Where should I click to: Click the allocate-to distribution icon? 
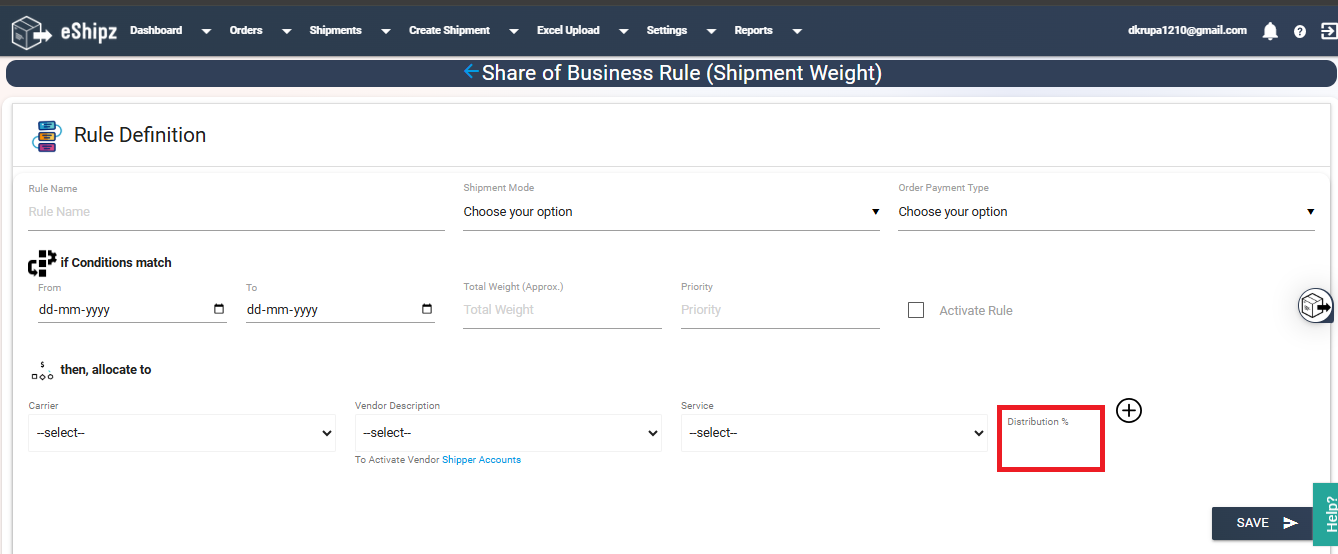click(42, 370)
